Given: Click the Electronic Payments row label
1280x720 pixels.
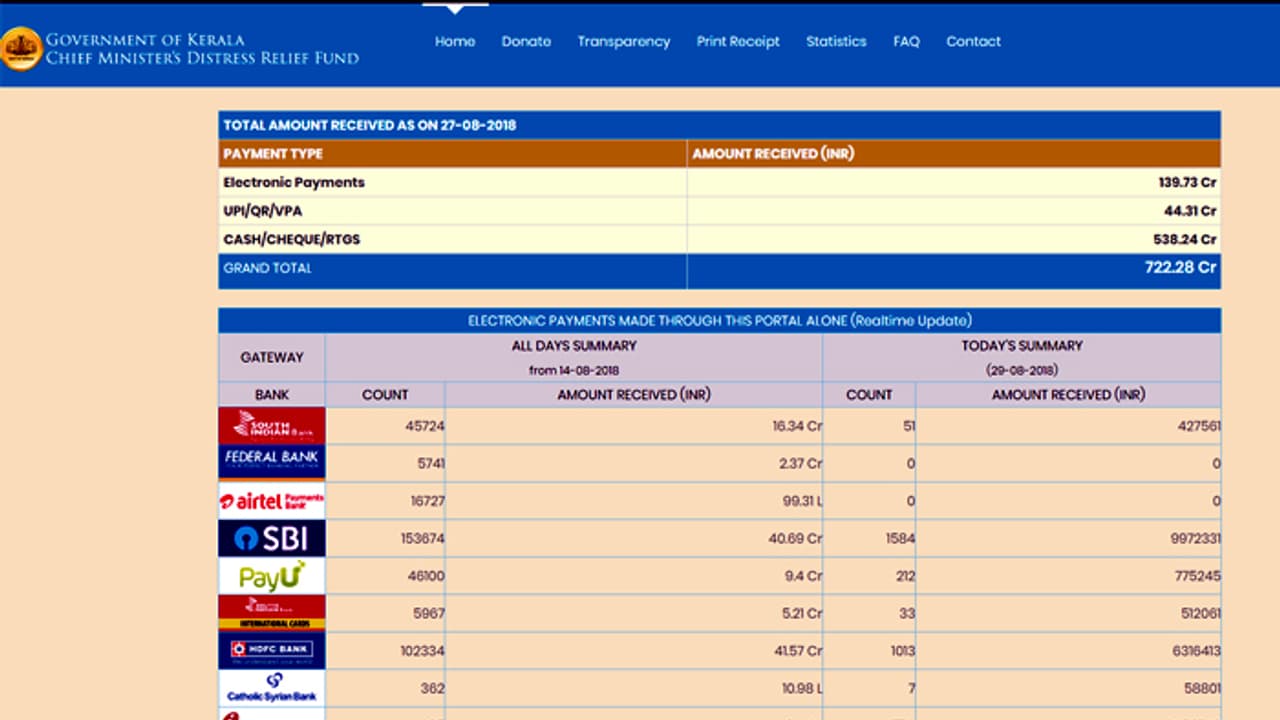Looking at the screenshot, I should tap(294, 182).
